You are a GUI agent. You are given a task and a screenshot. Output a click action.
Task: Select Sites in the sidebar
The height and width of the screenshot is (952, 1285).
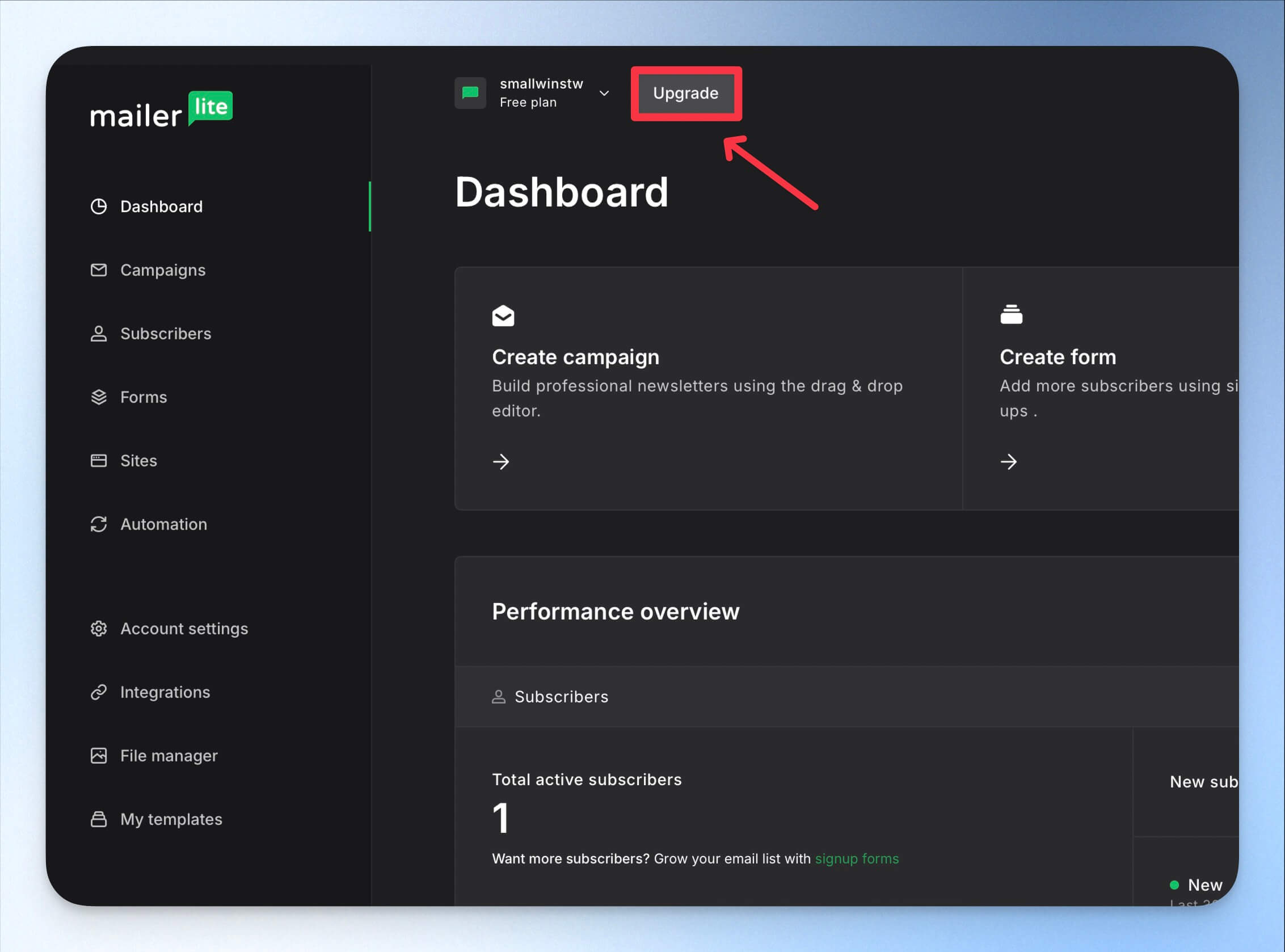pyautogui.click(x=138, y=461)
